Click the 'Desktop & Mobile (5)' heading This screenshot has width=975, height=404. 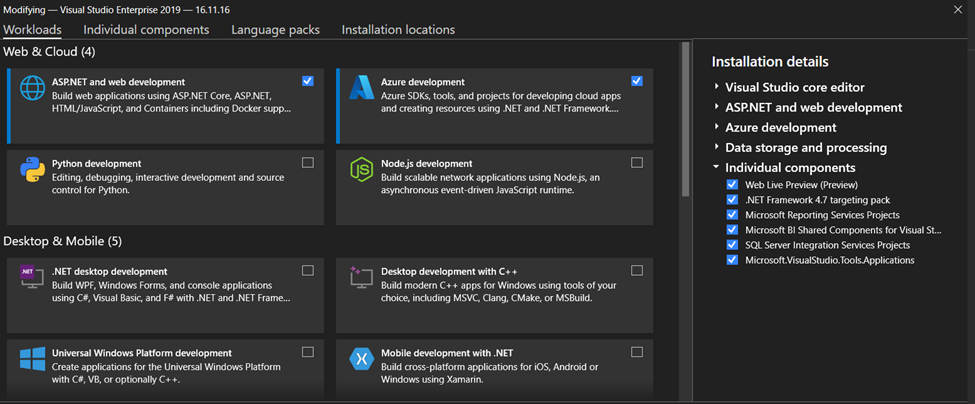tap(62, 241)
